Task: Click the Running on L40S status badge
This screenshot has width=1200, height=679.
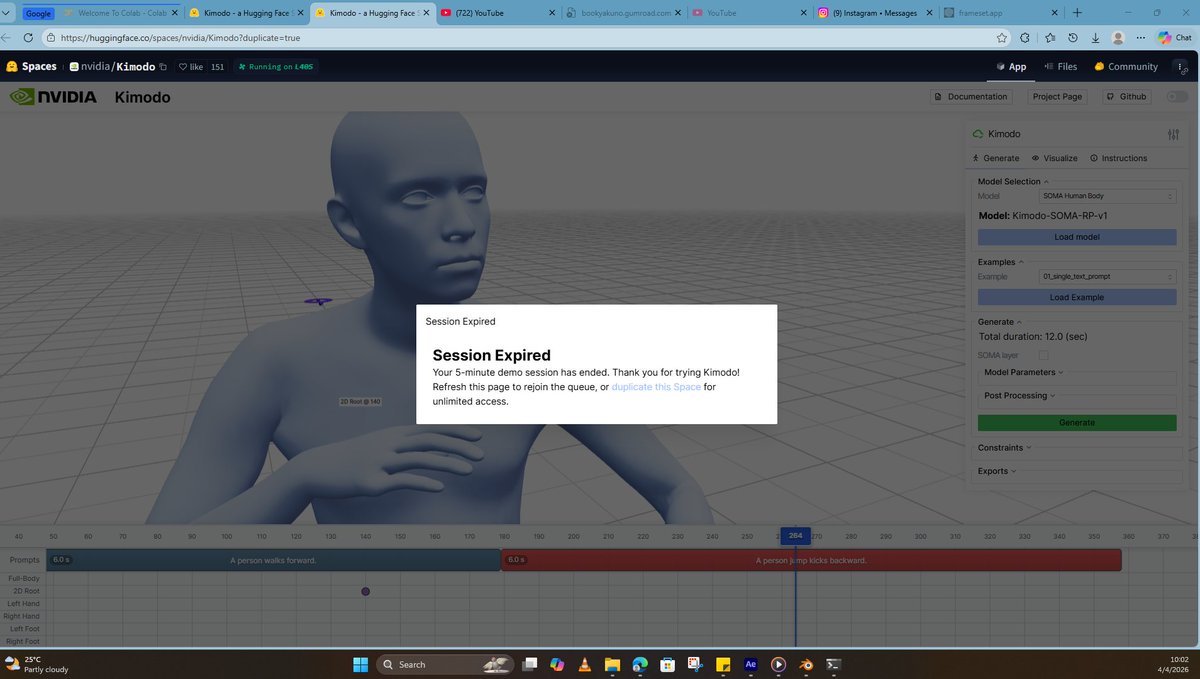Action: point(276,67)
